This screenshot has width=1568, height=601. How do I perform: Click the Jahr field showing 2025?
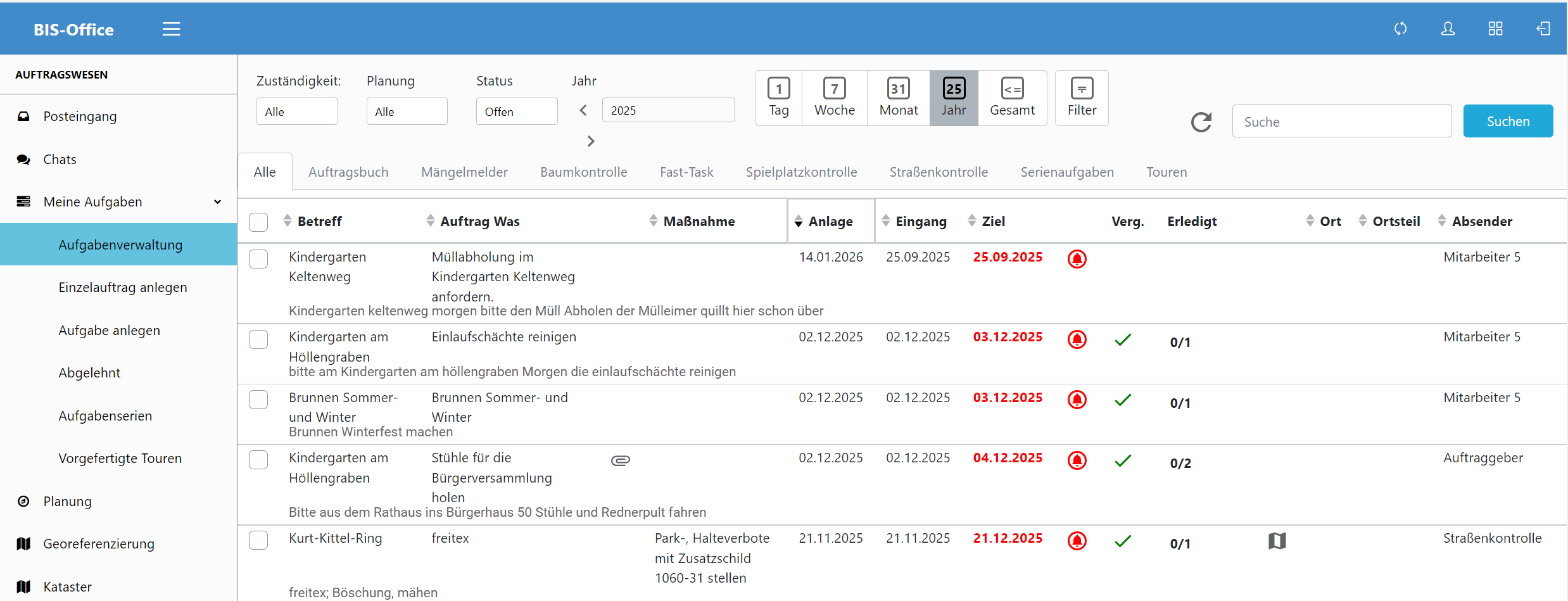pyautogui.click(x=668, y=110)
